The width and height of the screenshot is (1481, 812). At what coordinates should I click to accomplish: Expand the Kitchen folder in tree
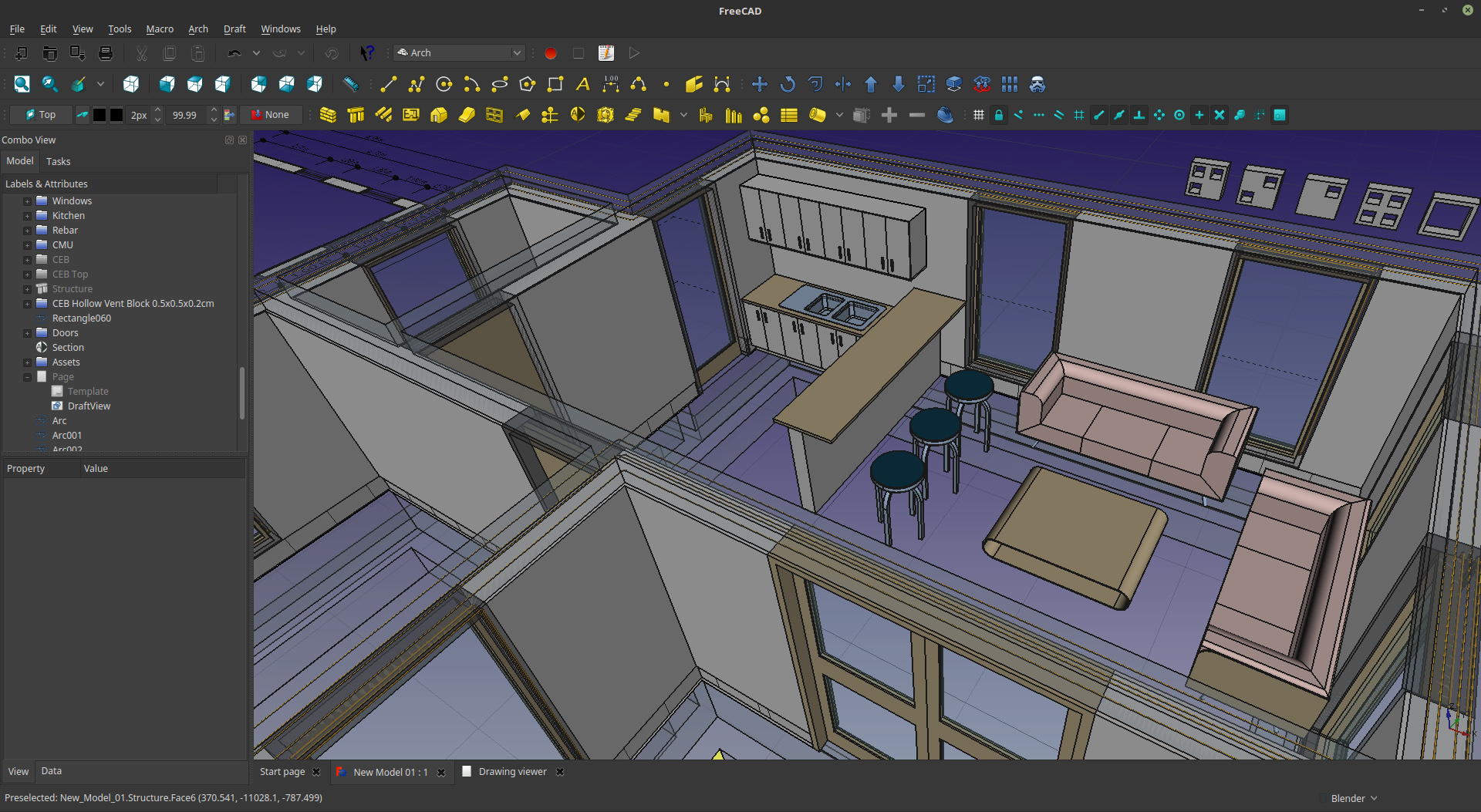click(x=27, y=216)
